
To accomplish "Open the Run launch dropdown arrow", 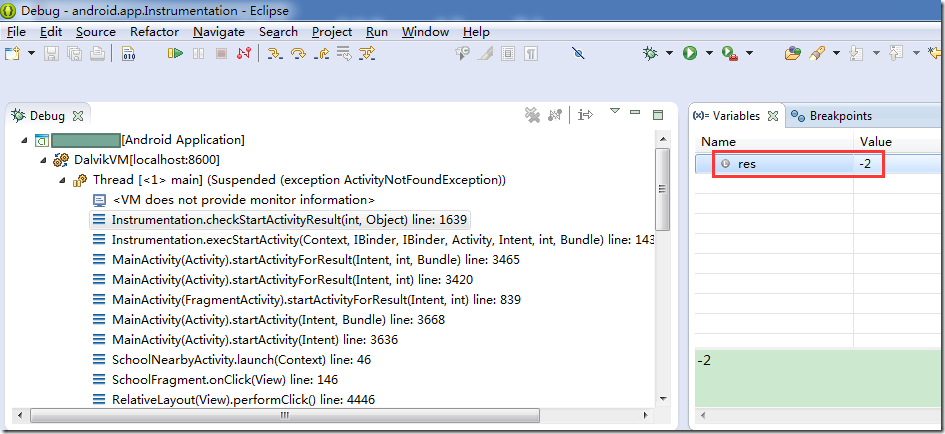I will click(x=709, y=54).
